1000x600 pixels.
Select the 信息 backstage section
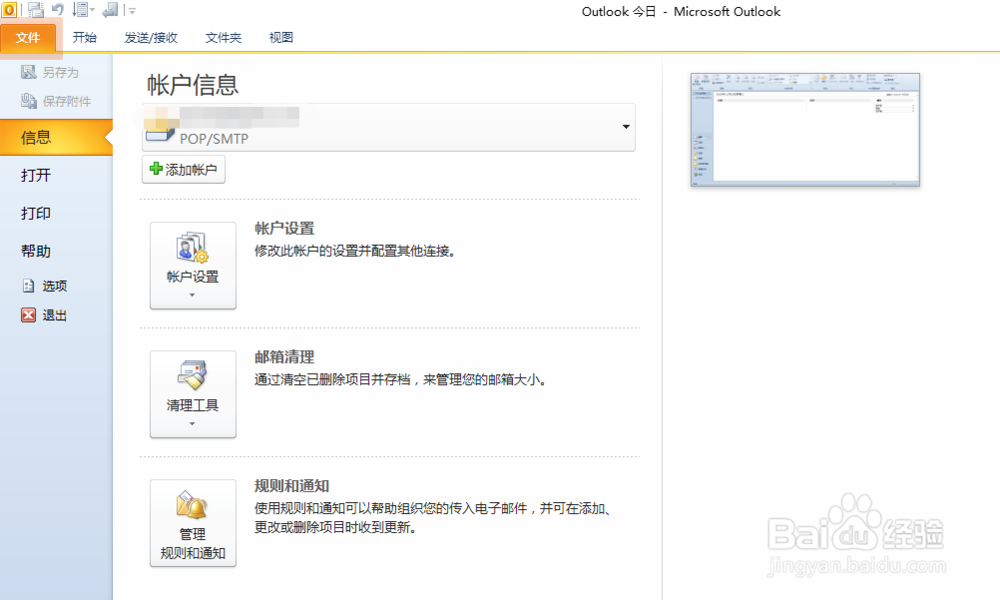(x=56, y=137)
